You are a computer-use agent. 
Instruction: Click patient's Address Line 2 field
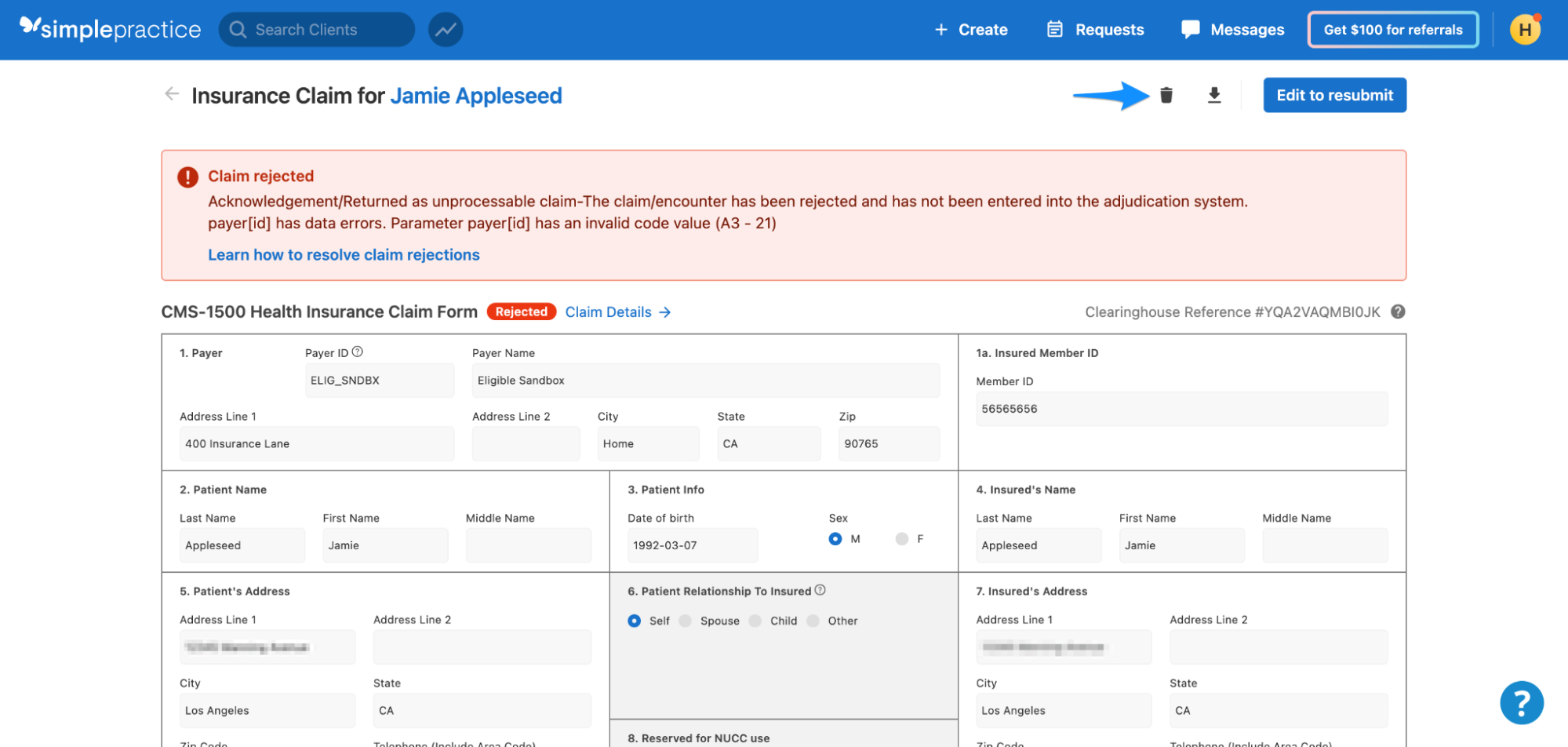point(482,647)
